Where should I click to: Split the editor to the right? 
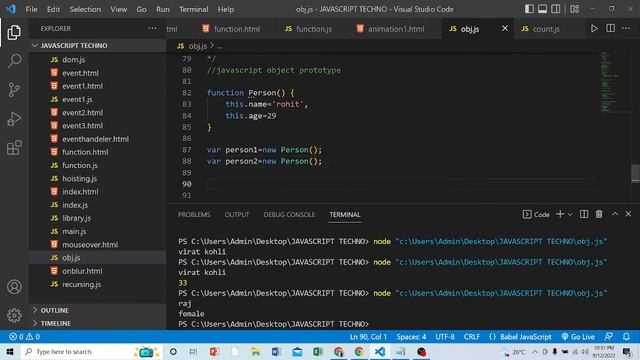(610, 29)
